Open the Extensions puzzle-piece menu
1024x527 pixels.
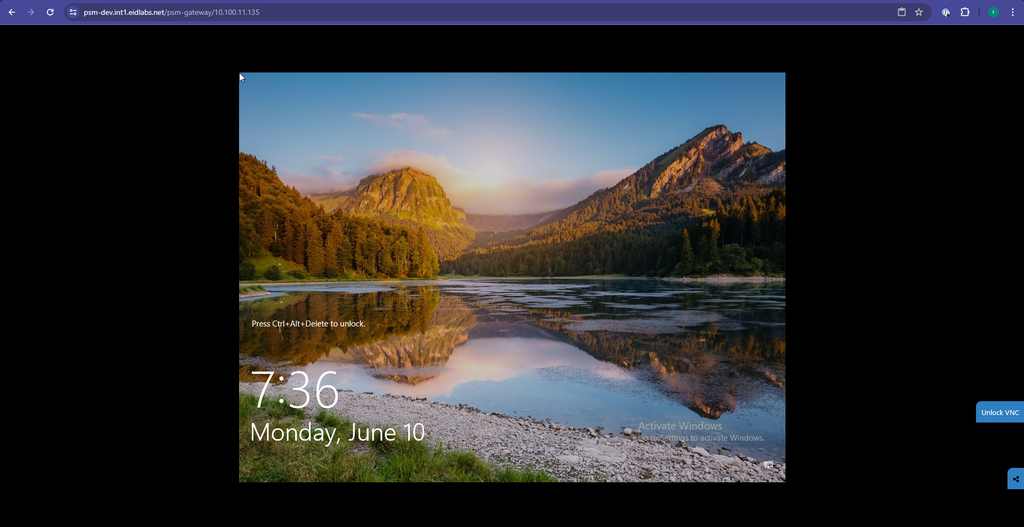[x=965, y=12]
